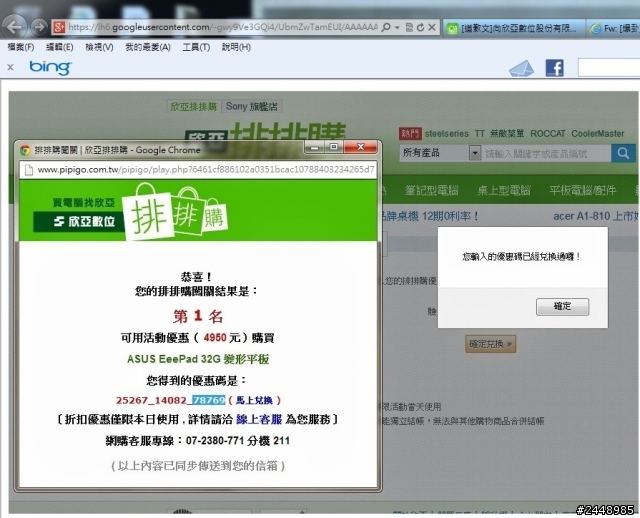Image resolution: width=640 pixels, height=518 pixels.
Task: Click the pipigo.com.tw URL in the popup
Action: [206, 170]
